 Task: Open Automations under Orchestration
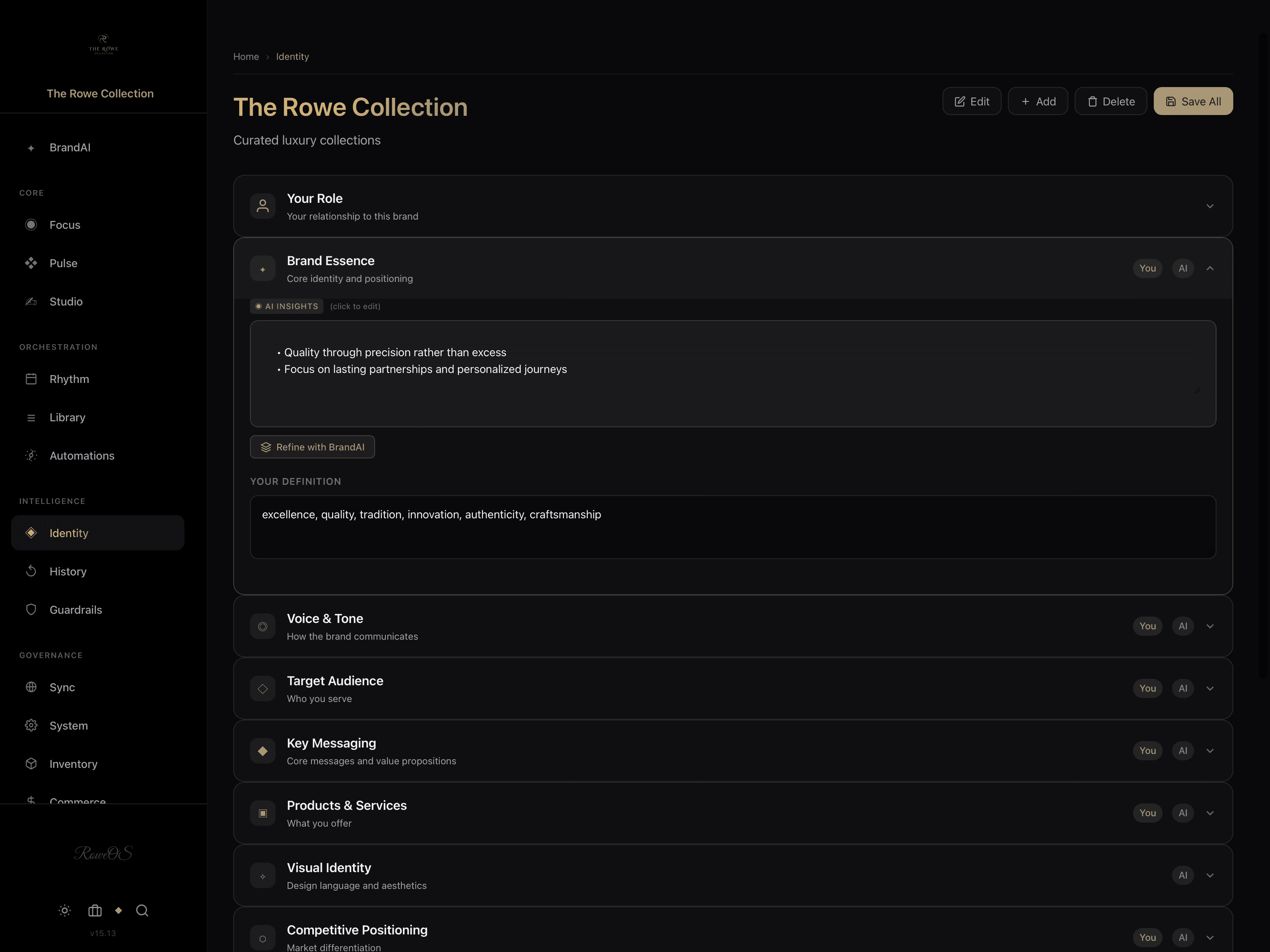[x=81, y=455]
